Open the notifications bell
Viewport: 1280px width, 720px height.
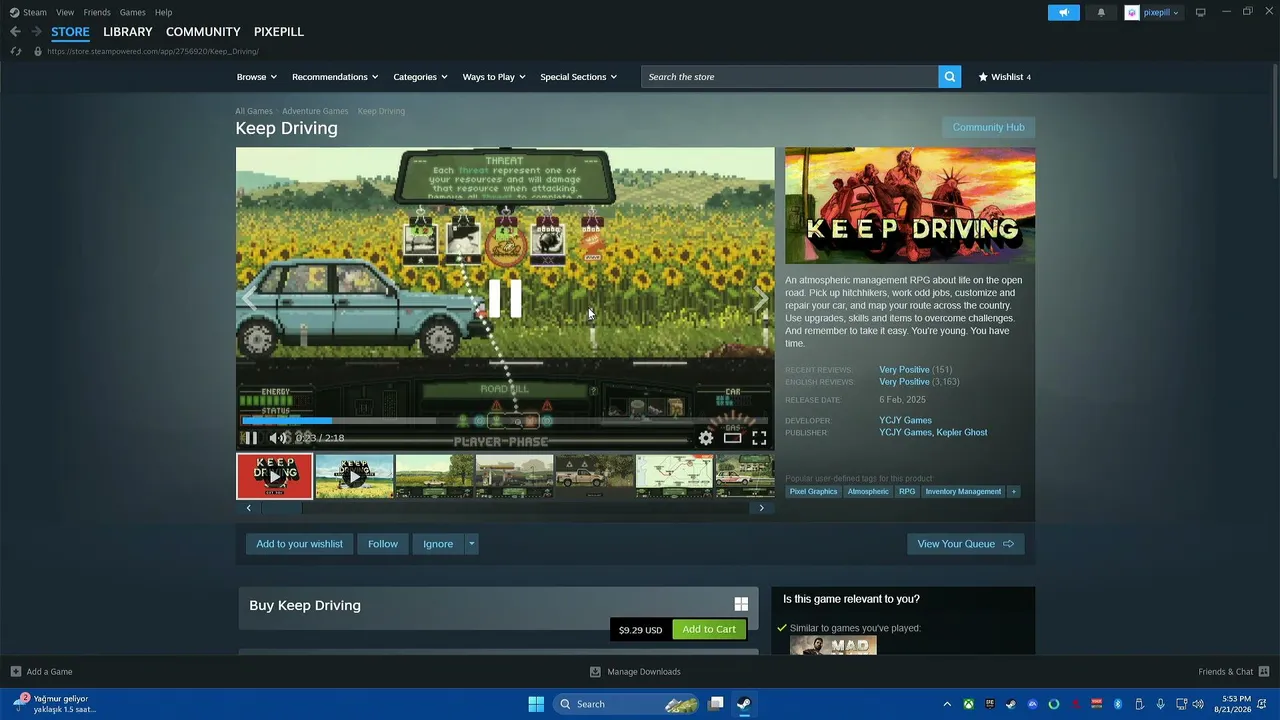point(1101,12)
